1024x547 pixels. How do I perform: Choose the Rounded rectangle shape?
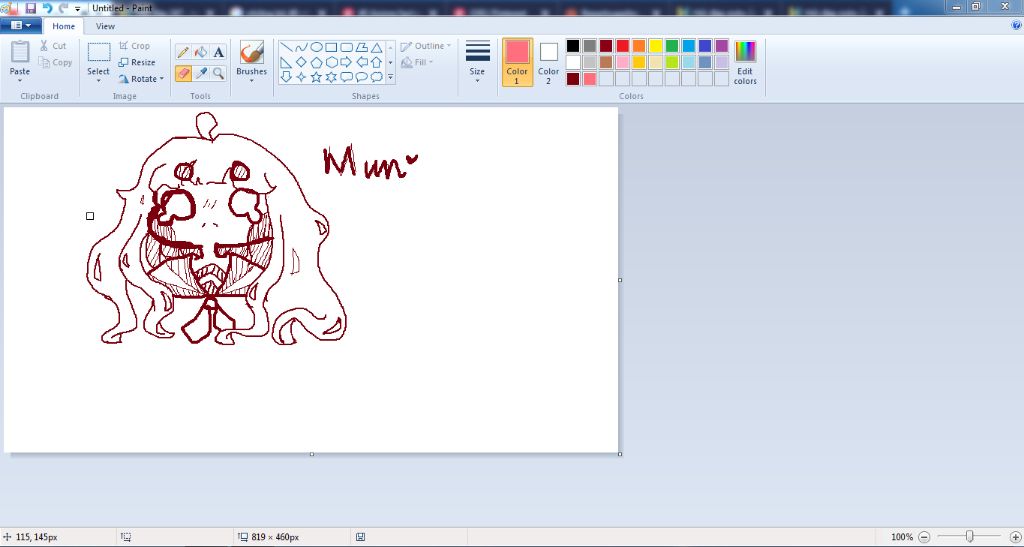346,48
